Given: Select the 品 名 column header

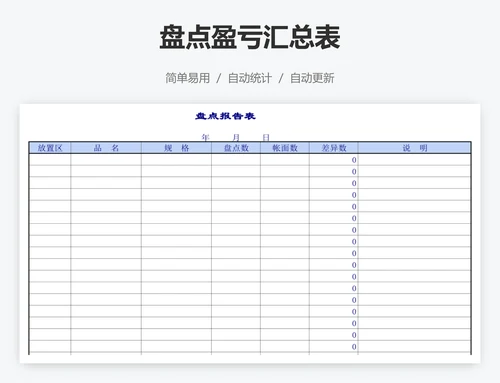Looking at the screenshot, I should click(106, 148).
